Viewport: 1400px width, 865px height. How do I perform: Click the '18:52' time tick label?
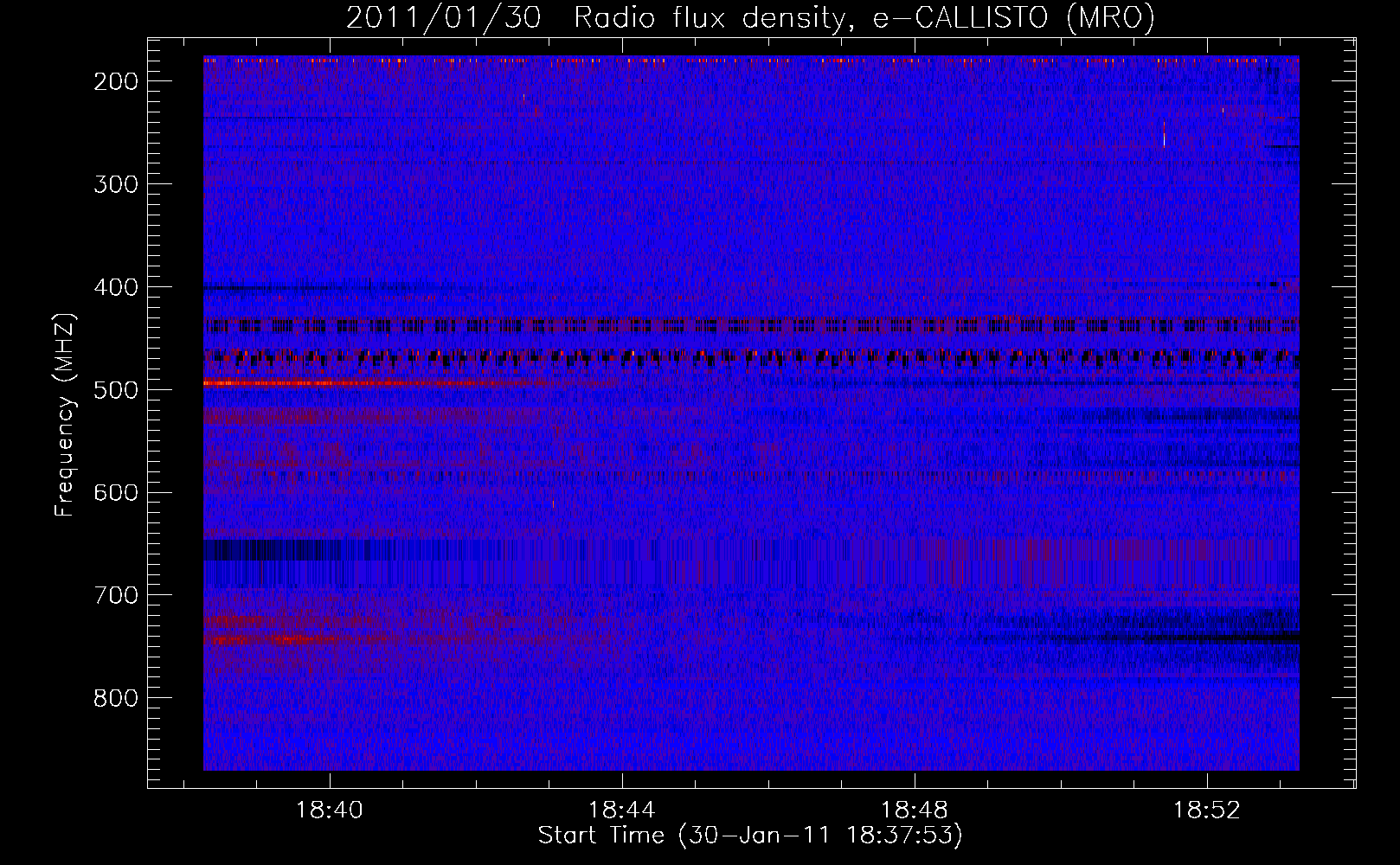point(1207,811)
